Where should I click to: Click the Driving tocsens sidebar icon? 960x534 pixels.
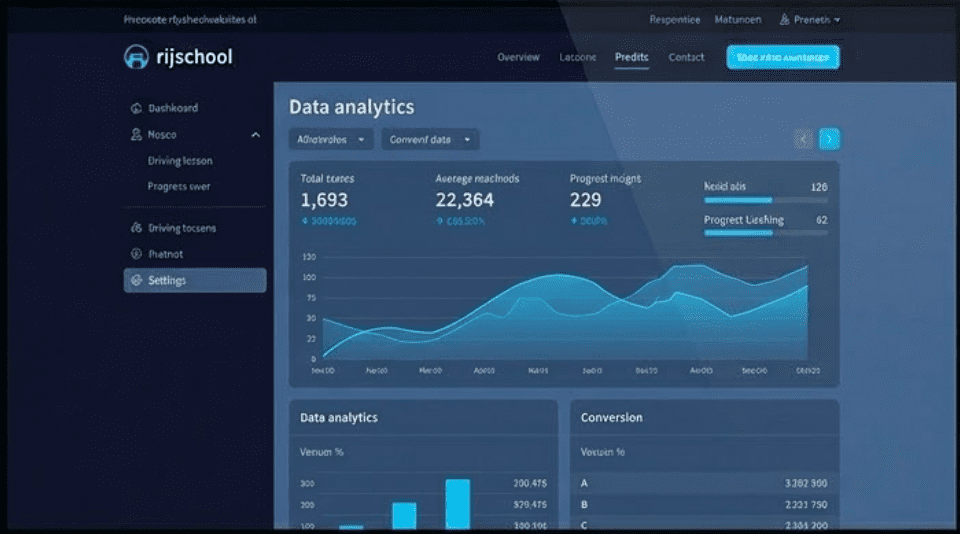tap(135, 228)
